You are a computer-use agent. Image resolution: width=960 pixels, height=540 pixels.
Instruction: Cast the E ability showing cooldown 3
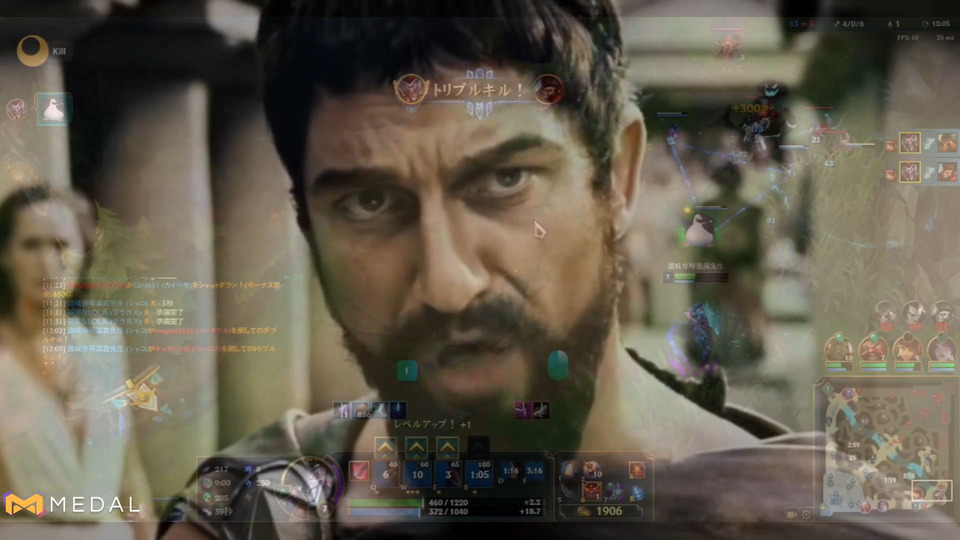[448, 474]
